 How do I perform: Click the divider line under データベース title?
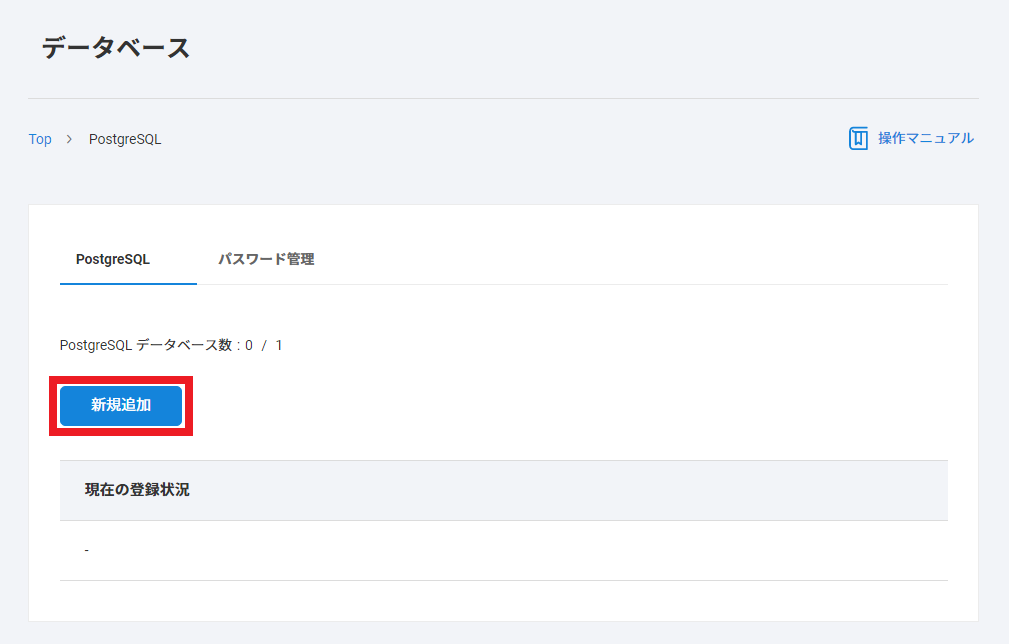click(504, 98)
